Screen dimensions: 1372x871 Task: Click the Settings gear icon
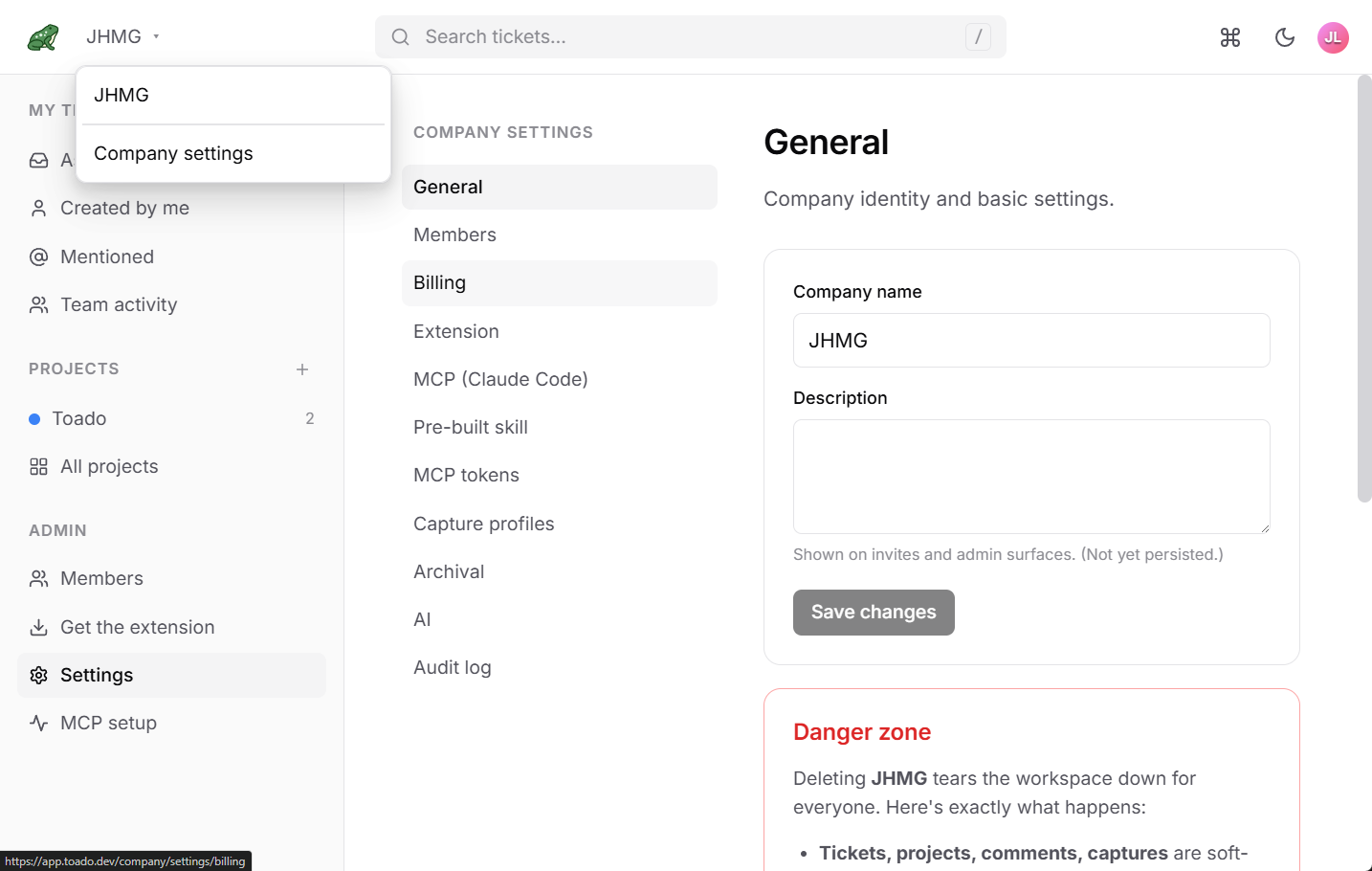(x=38, y=675)
